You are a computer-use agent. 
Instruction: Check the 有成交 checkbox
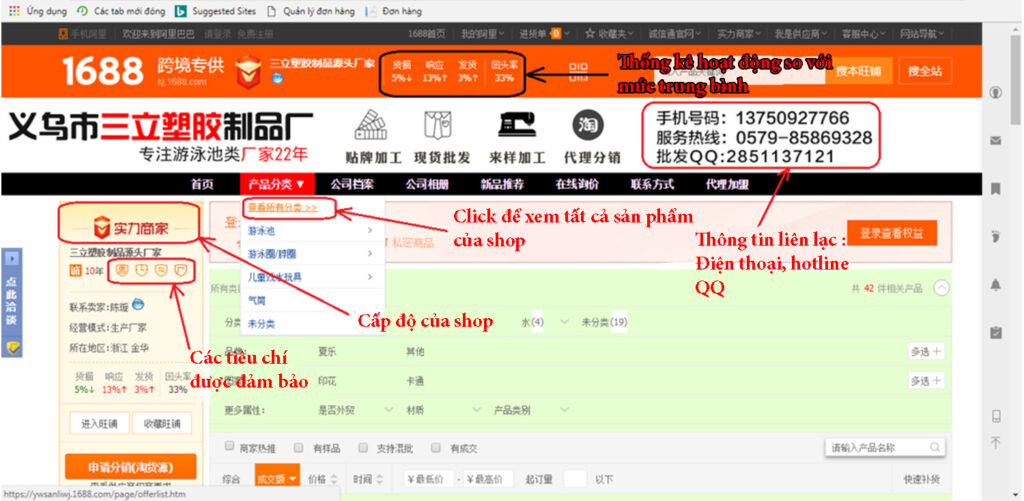click(436, 447)
